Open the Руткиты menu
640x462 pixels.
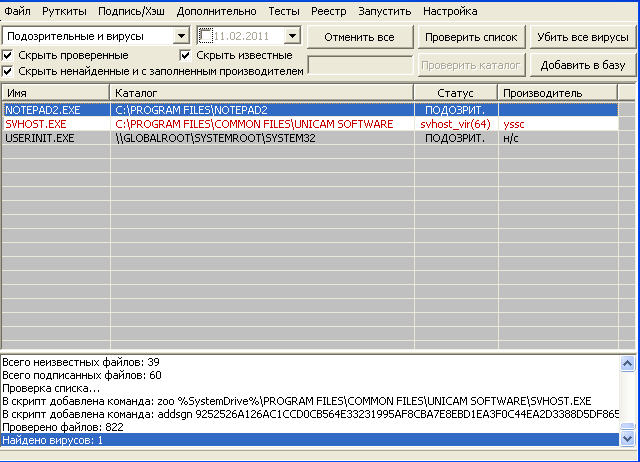(64, 11)
